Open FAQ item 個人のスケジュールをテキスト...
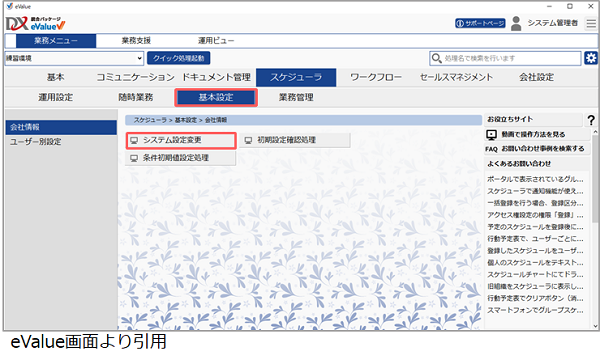Screen dimensions: 600x364 tap(535, 263)
